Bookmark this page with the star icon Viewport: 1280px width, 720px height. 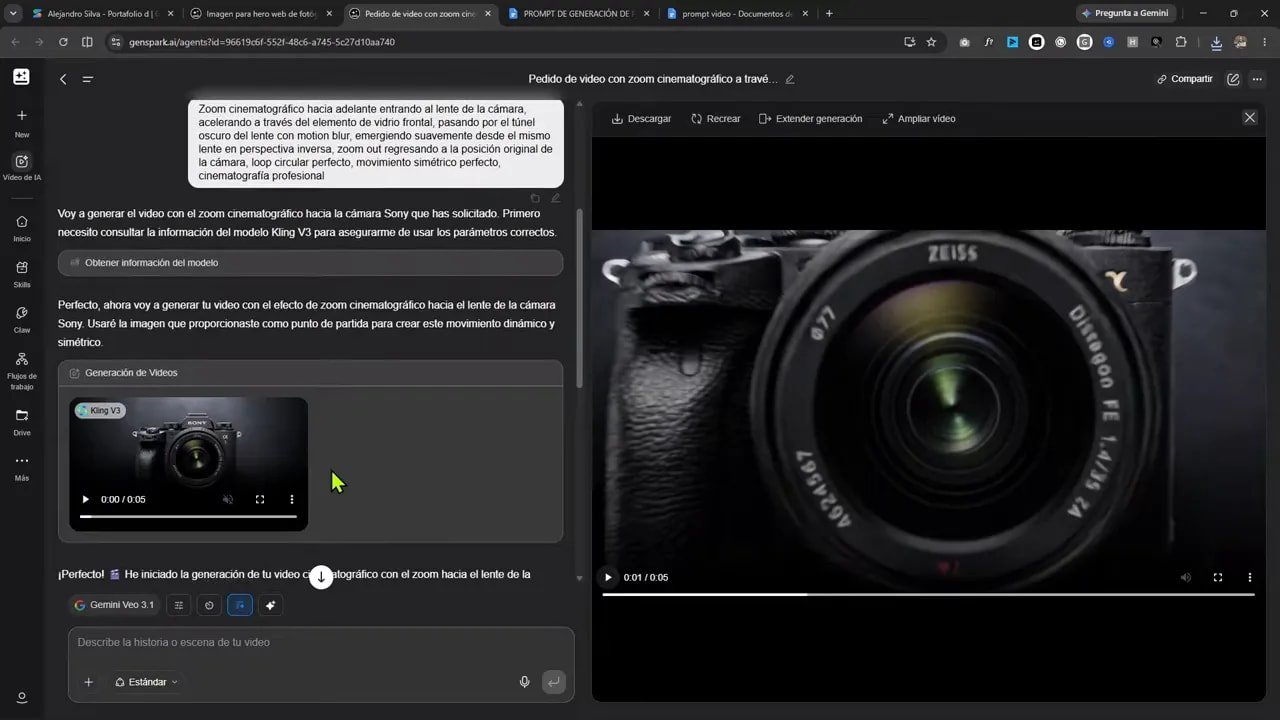[931, 42]
